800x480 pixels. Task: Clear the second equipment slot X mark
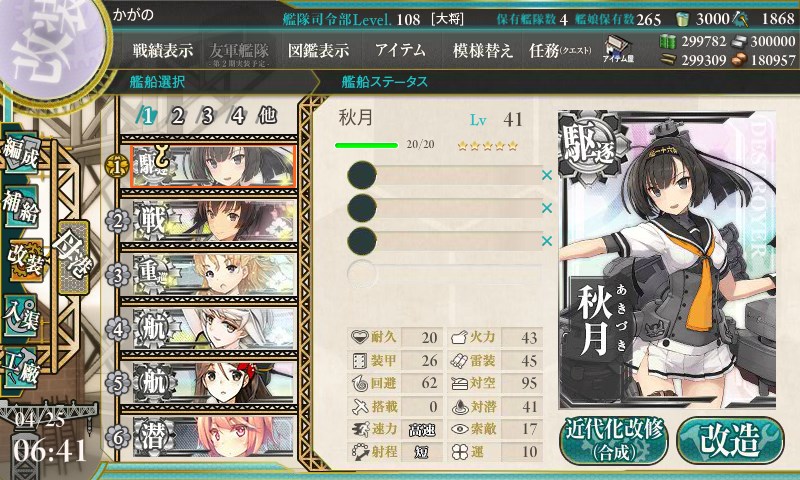pyautogui.click(x=546, y=208)
